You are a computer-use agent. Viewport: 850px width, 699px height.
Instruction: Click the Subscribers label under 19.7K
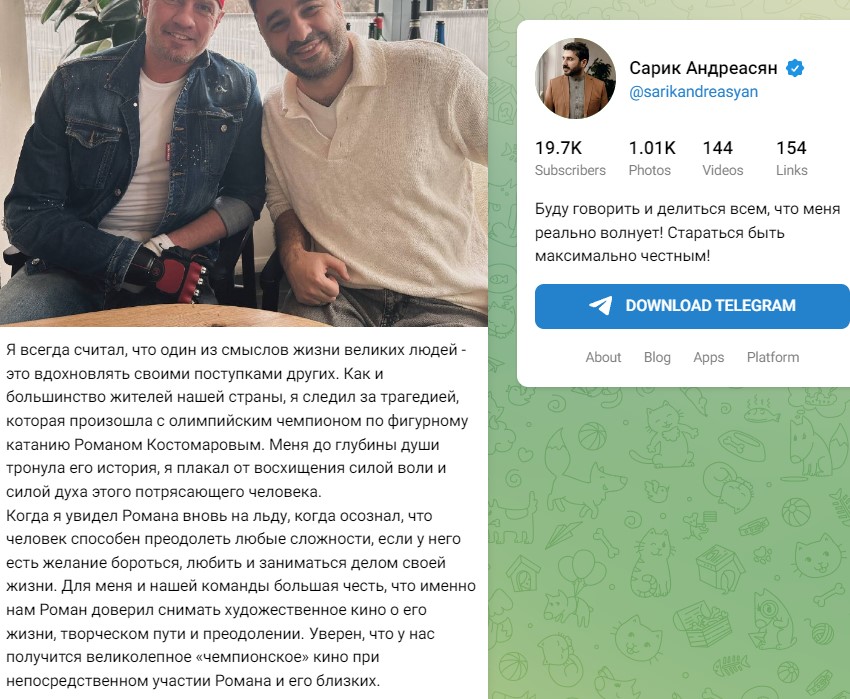pos(570,170)
